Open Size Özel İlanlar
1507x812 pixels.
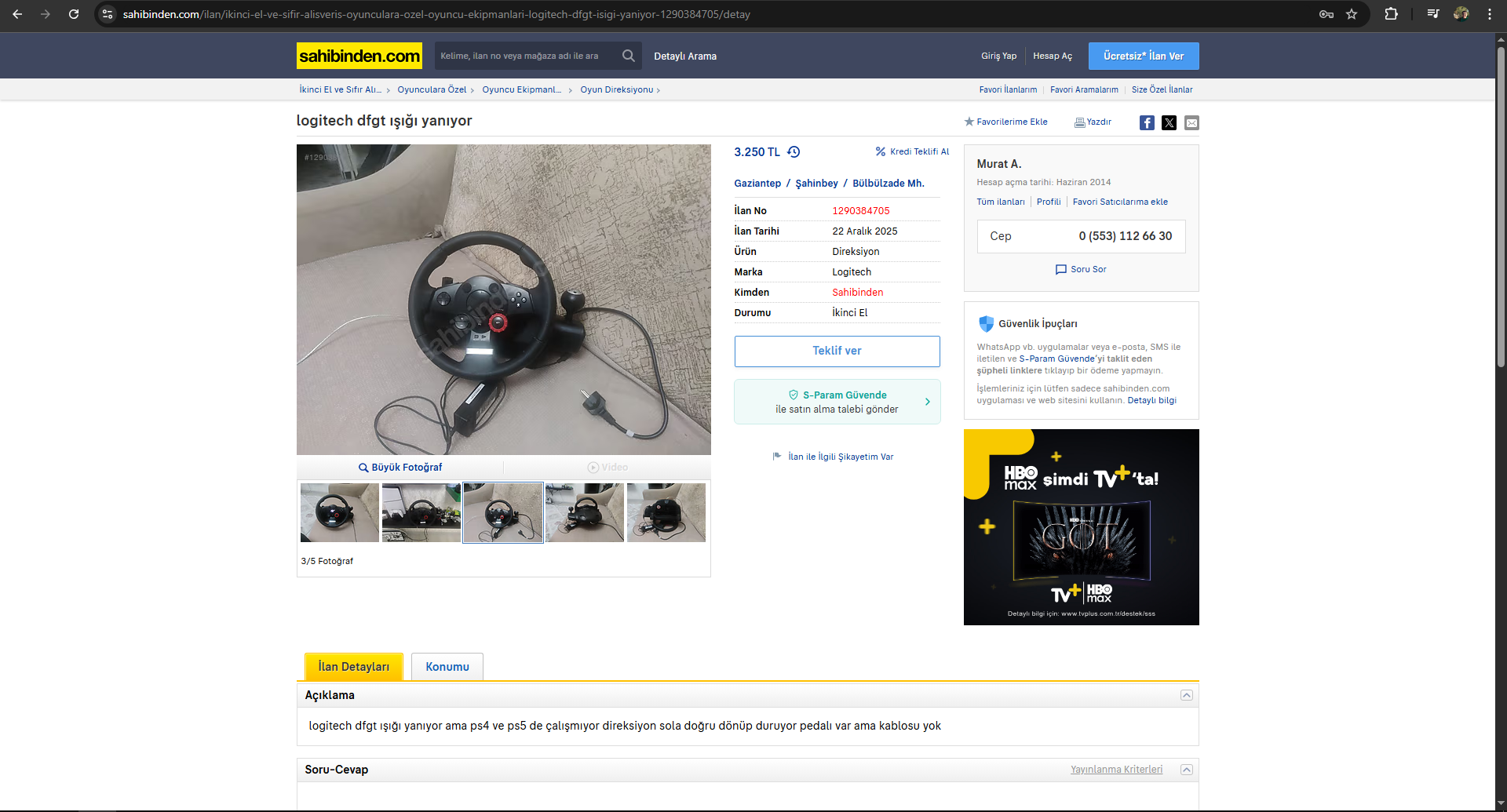click(x=1162, y=89)
